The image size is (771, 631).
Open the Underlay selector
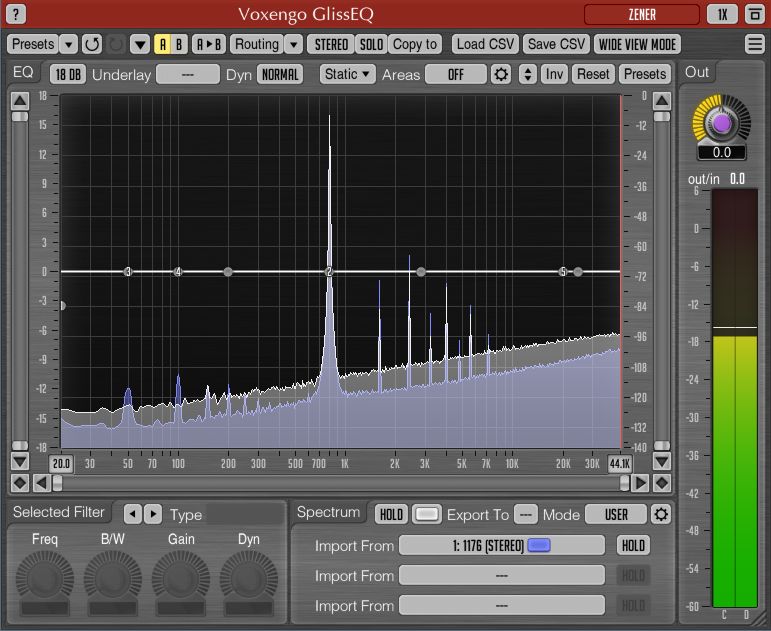click(188, 75)
